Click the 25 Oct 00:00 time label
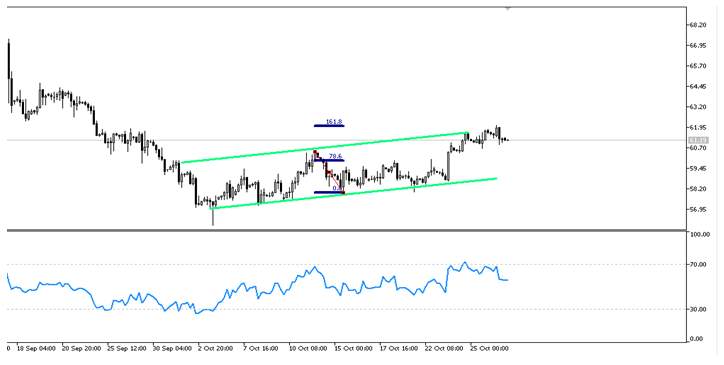 489,348
